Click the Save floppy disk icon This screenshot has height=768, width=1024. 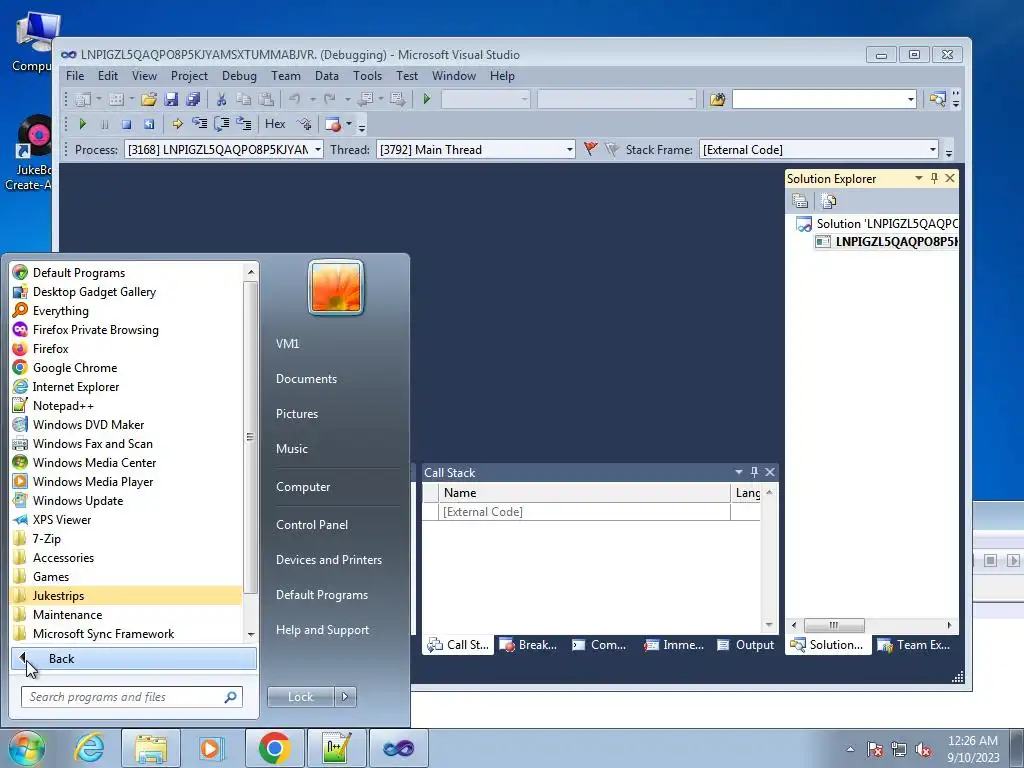click(171, 99)
